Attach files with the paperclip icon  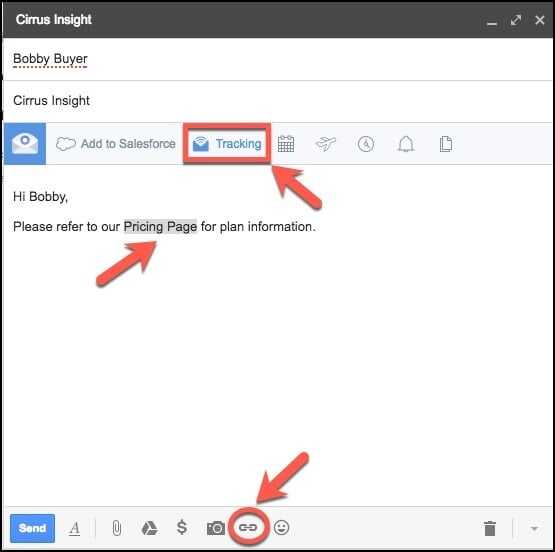point(116,529)
